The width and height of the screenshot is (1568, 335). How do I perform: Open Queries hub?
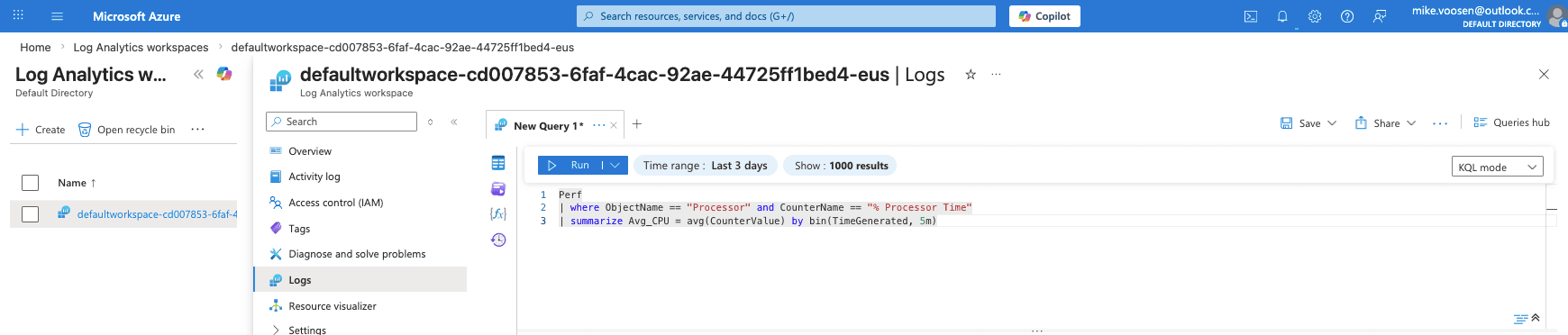(x=1511, y=122)
